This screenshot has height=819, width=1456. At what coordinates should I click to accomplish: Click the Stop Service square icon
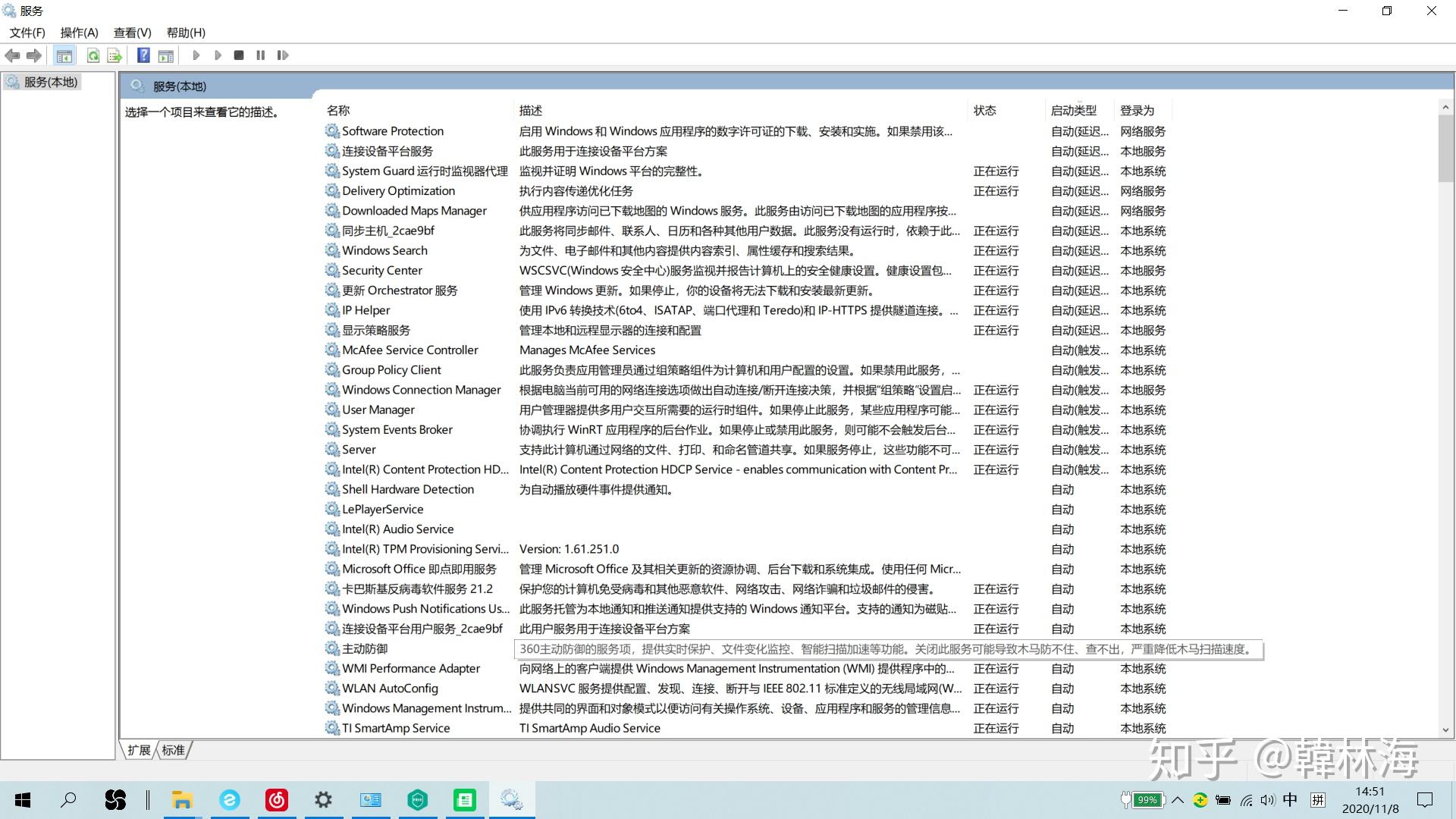[x=239, y=55]
